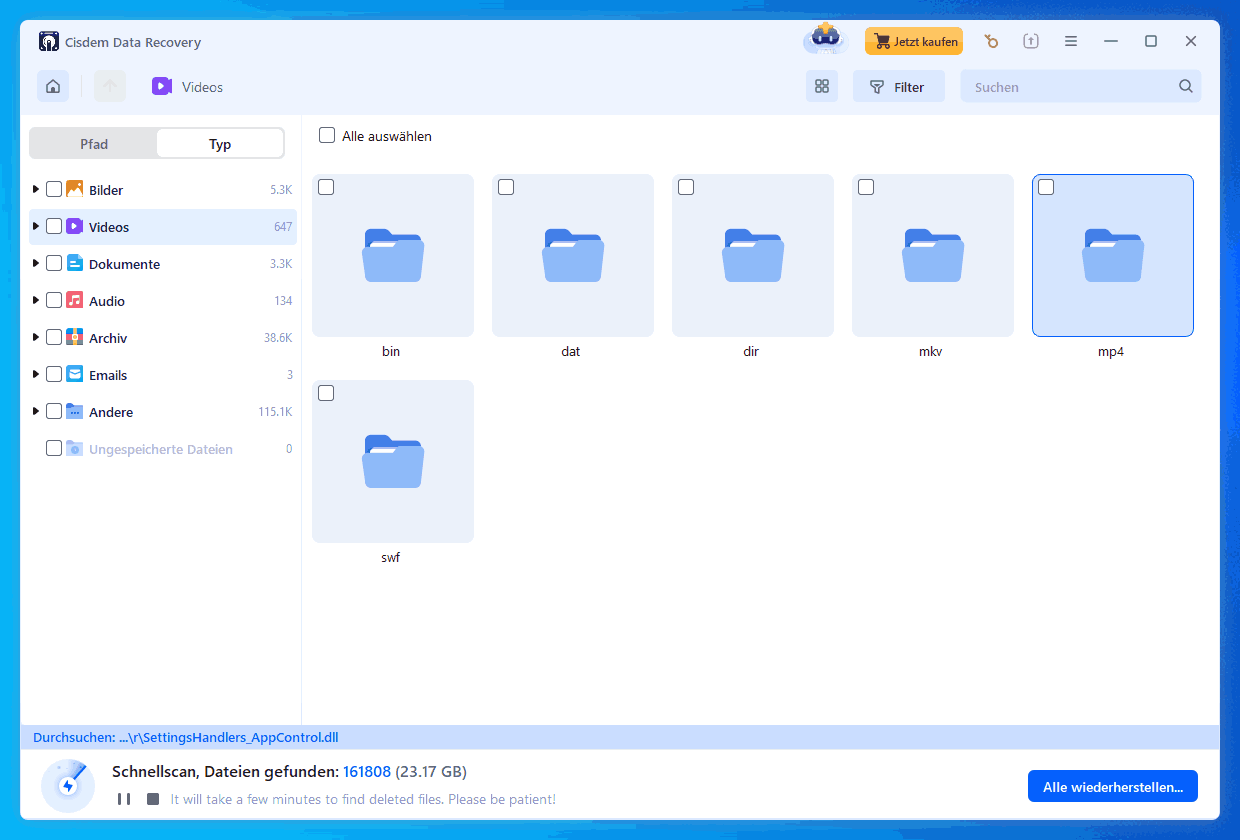The height and width of the screenshot is (840, 1240).
Task: Tick the Andere checkbox
Action: click(54, 411)
